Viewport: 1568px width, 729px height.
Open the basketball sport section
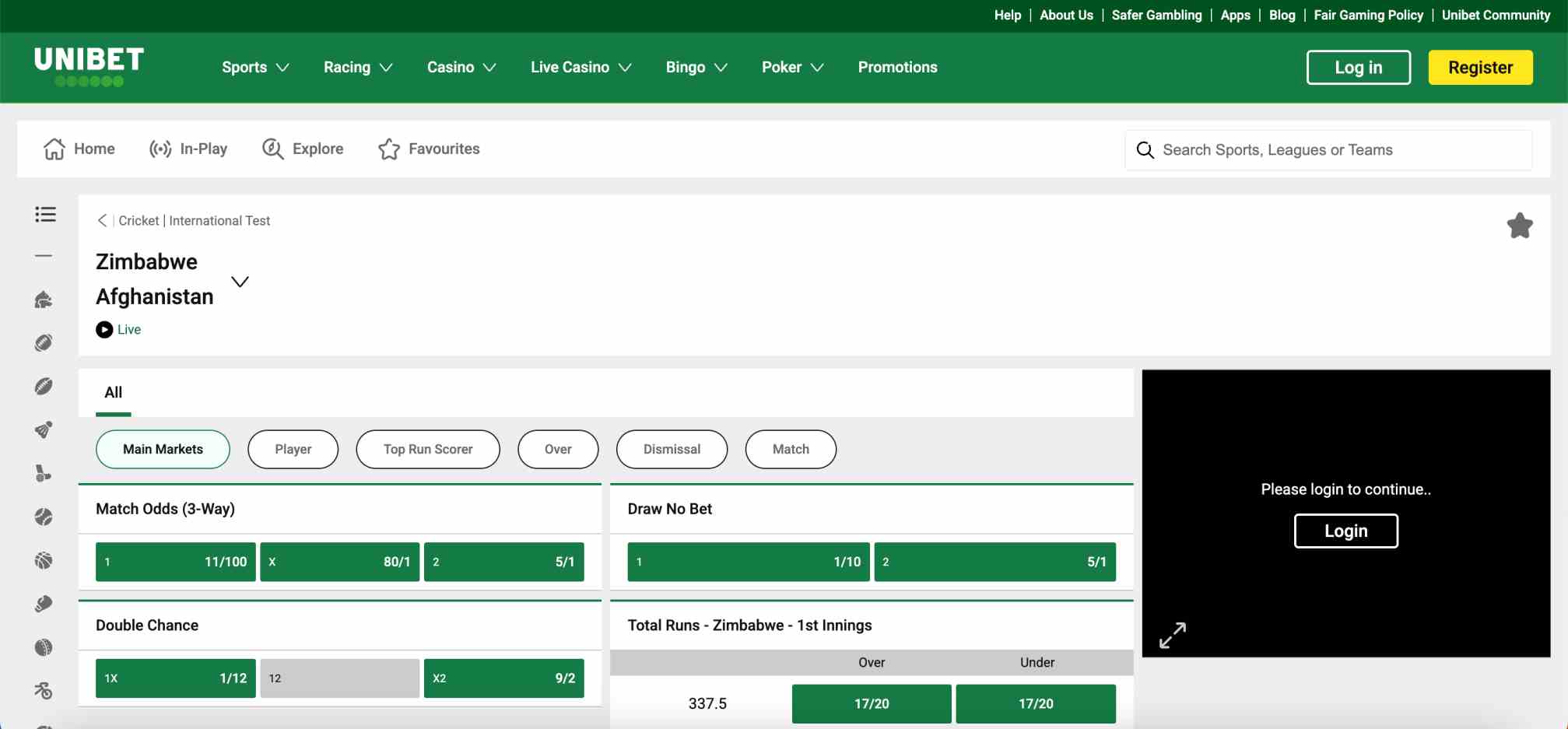pyautogui.click(x=45, y=559)
